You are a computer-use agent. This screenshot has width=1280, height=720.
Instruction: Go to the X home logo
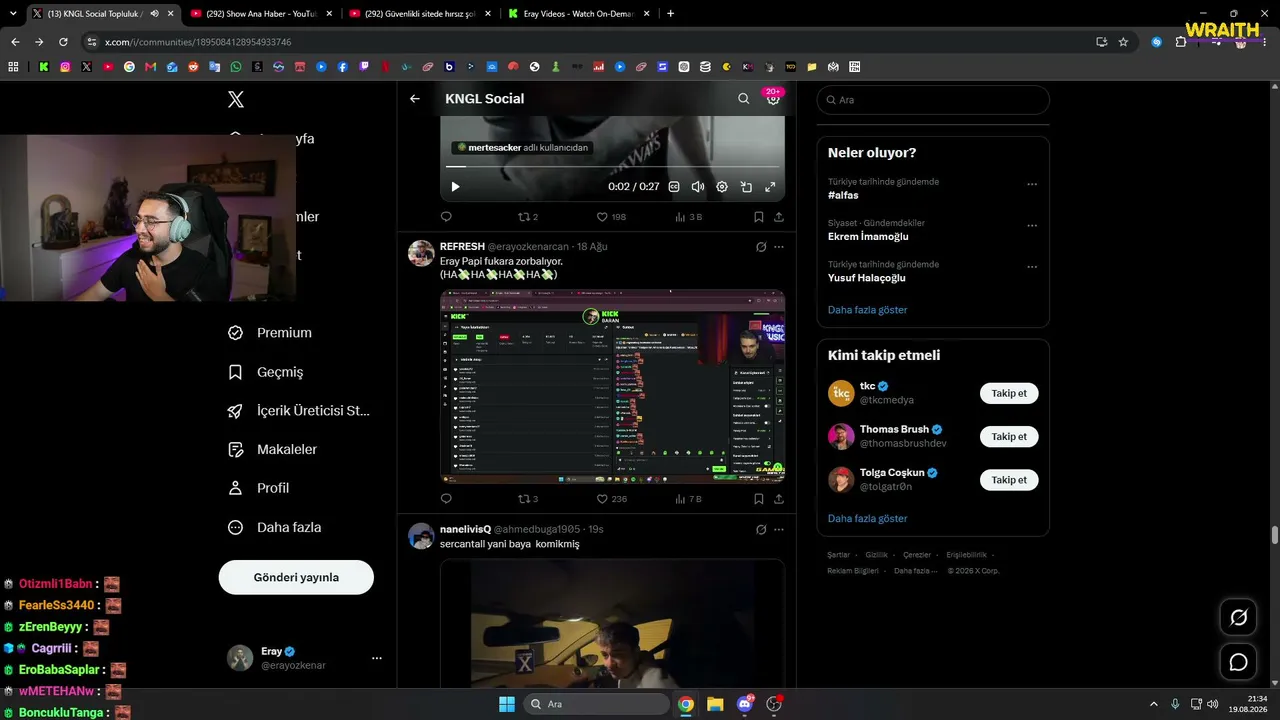[236, 99]
